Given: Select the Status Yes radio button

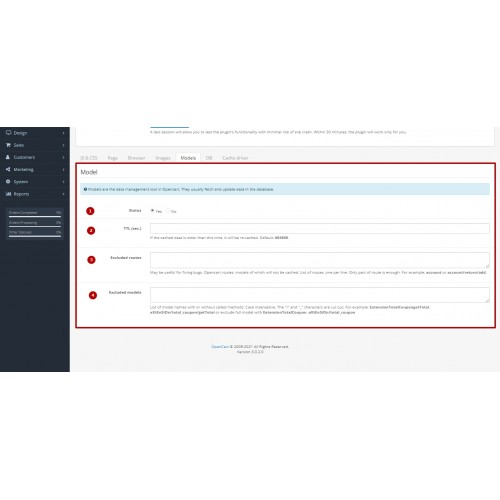Looking at the screenshot, I should (x=152, y=211).
